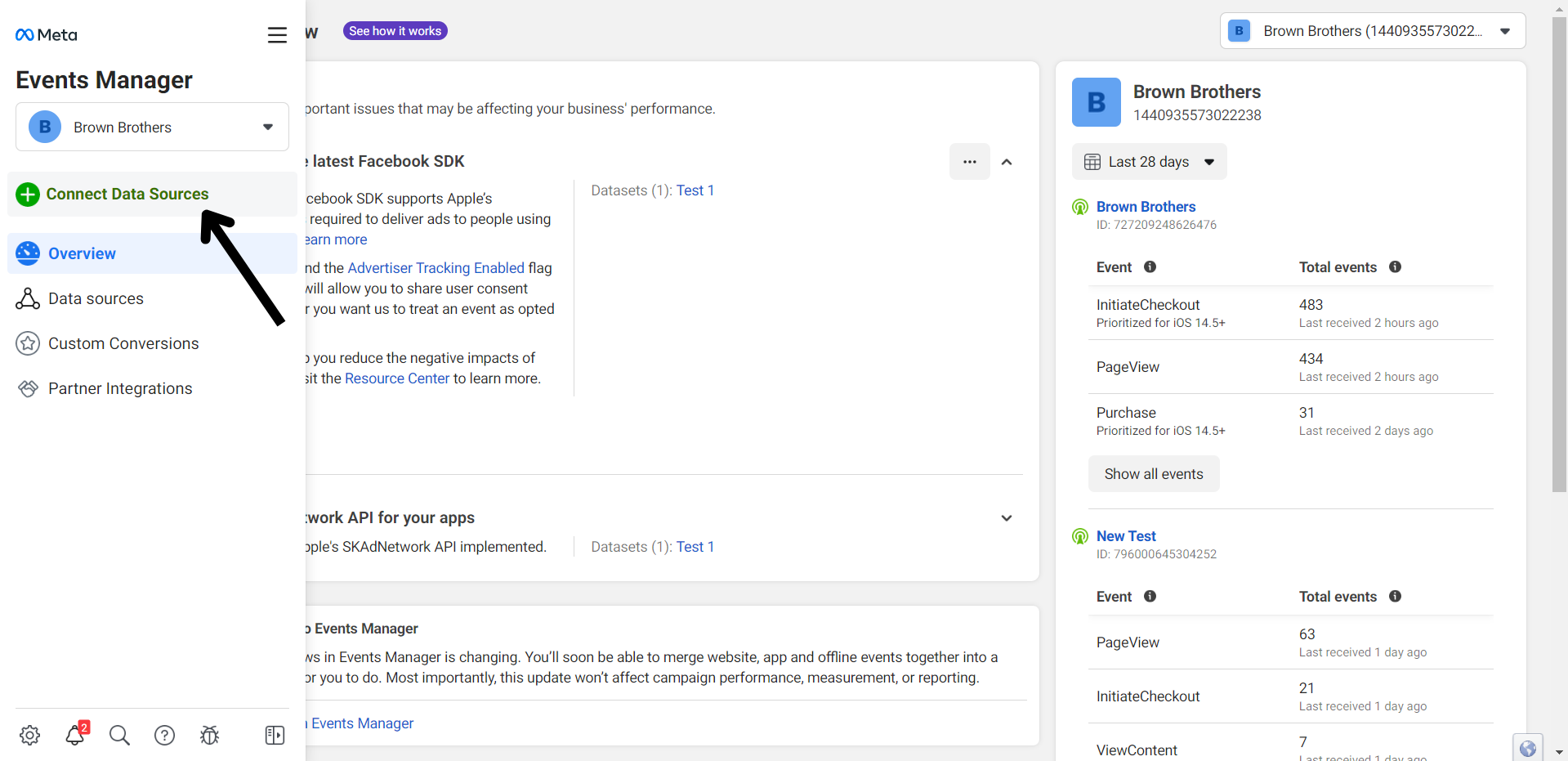The width and height of the screenshot is (1568, 761).
Task: Toggle the hamburger menu icon
Action: click(x=277, y=35)
